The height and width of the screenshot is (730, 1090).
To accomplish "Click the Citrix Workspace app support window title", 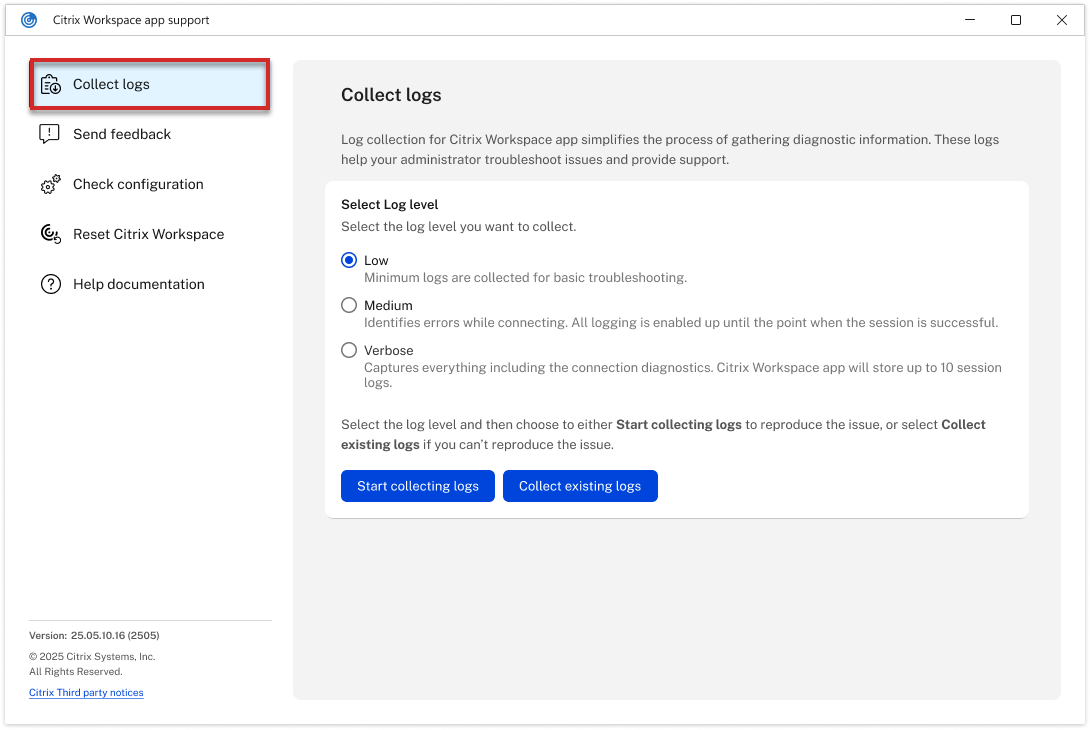I will [x=131, y=20].
